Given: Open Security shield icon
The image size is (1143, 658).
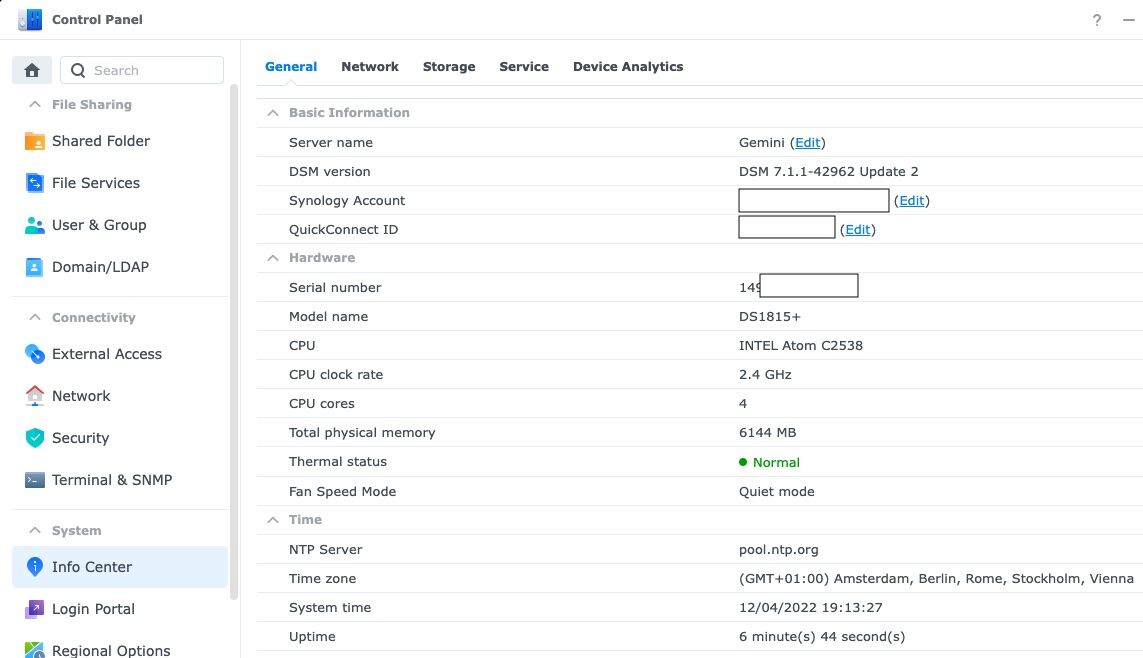Looking at the screenshot, I should (x=34, y=438).
